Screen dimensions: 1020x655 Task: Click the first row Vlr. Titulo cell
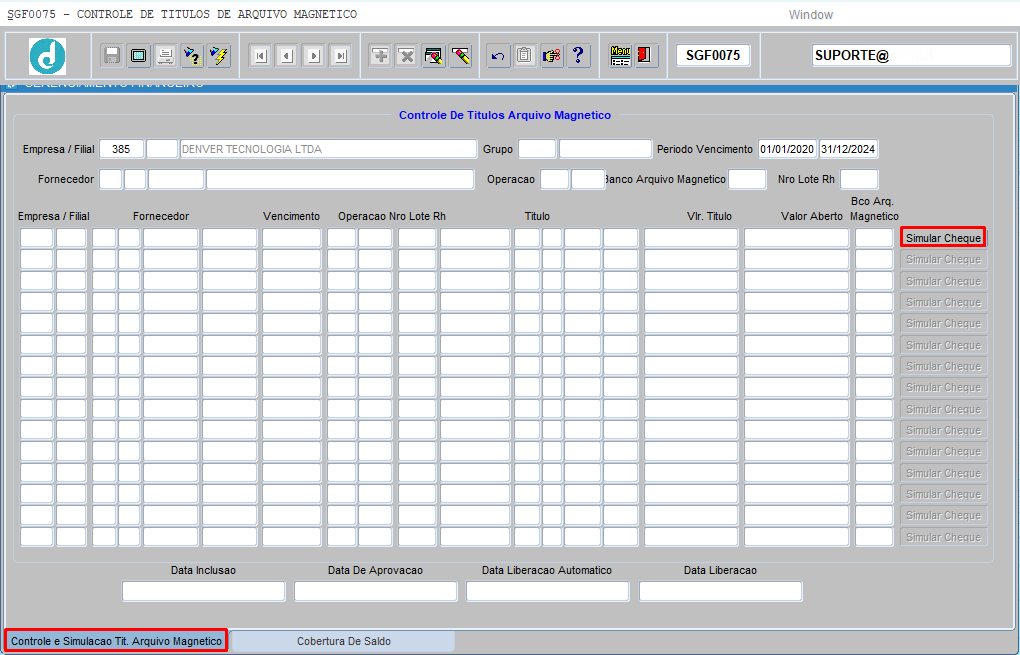coord(691,237)
